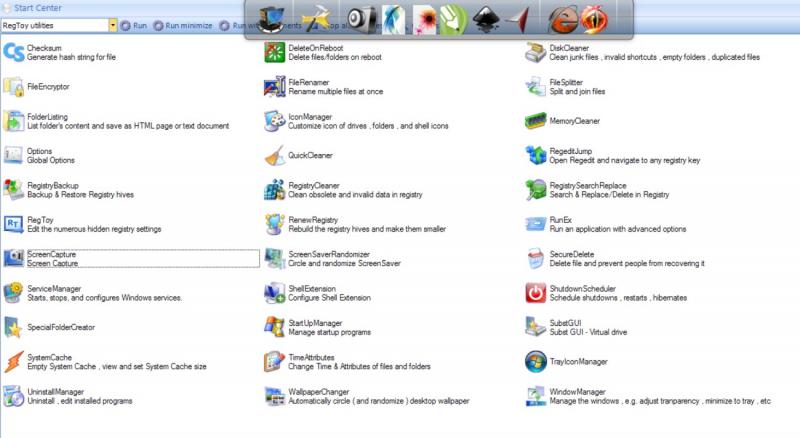The width and height of the screenshot is (800, 438).
Task: Click 'Run an application with advanced options'
Action: pos(618,229)
